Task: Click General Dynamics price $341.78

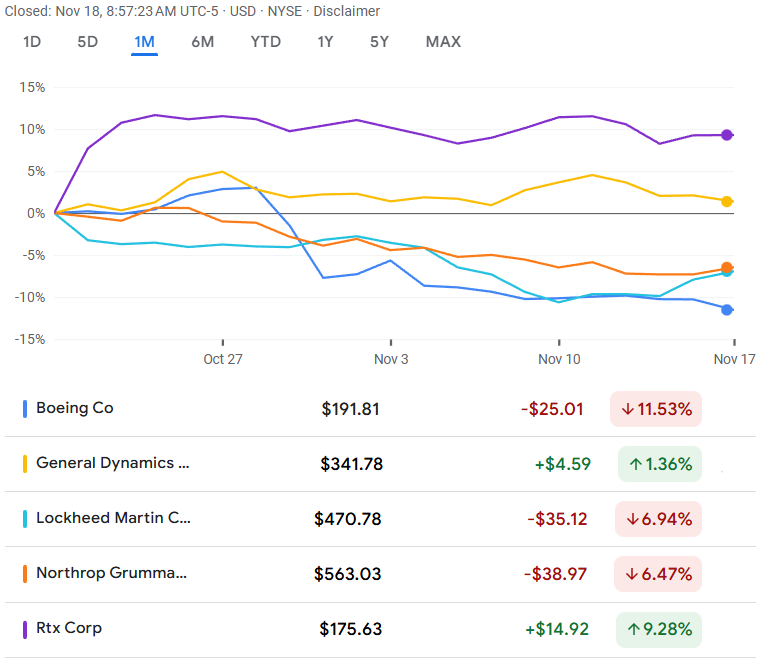Action: [351, 464]
